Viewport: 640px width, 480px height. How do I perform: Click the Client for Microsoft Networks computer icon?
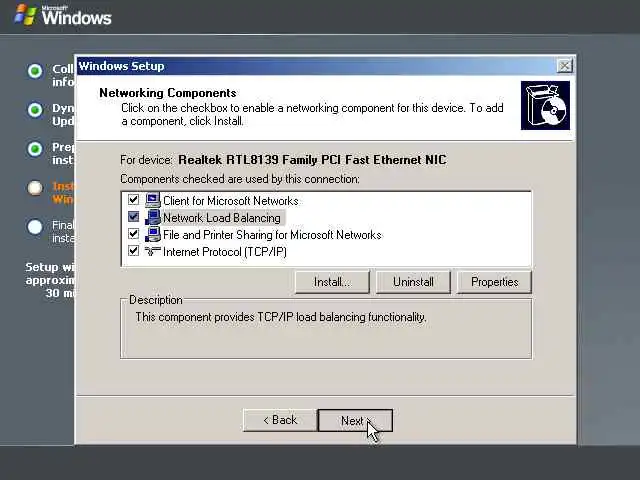click(153, 200)
